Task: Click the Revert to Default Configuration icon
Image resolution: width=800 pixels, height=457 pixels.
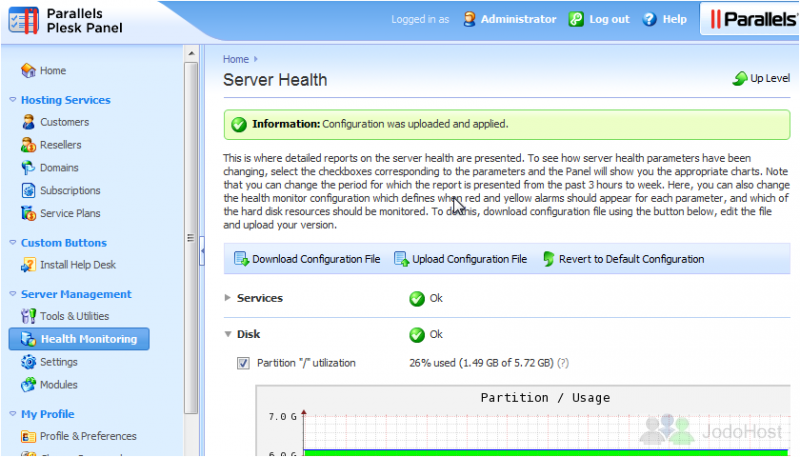Action: click(x=548, y=259)
